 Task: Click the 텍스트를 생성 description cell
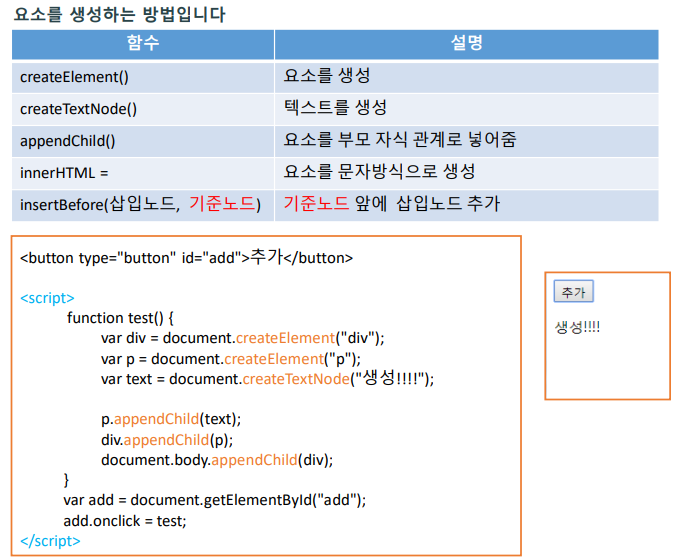point(467,109)
